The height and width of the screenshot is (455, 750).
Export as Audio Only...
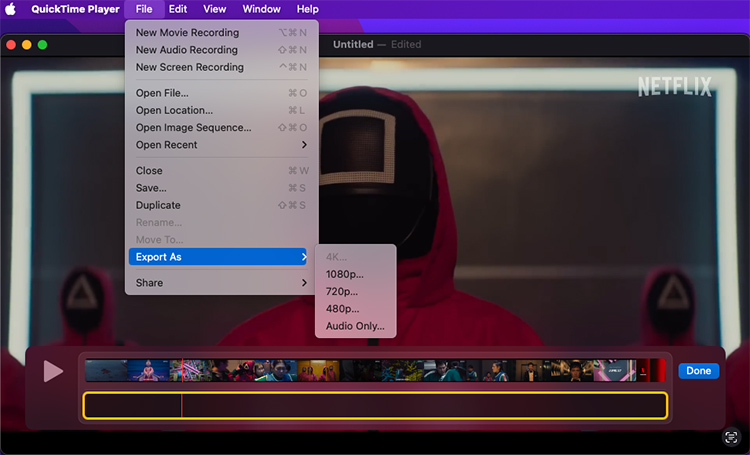pyautogui.click(x=355, y=326)
